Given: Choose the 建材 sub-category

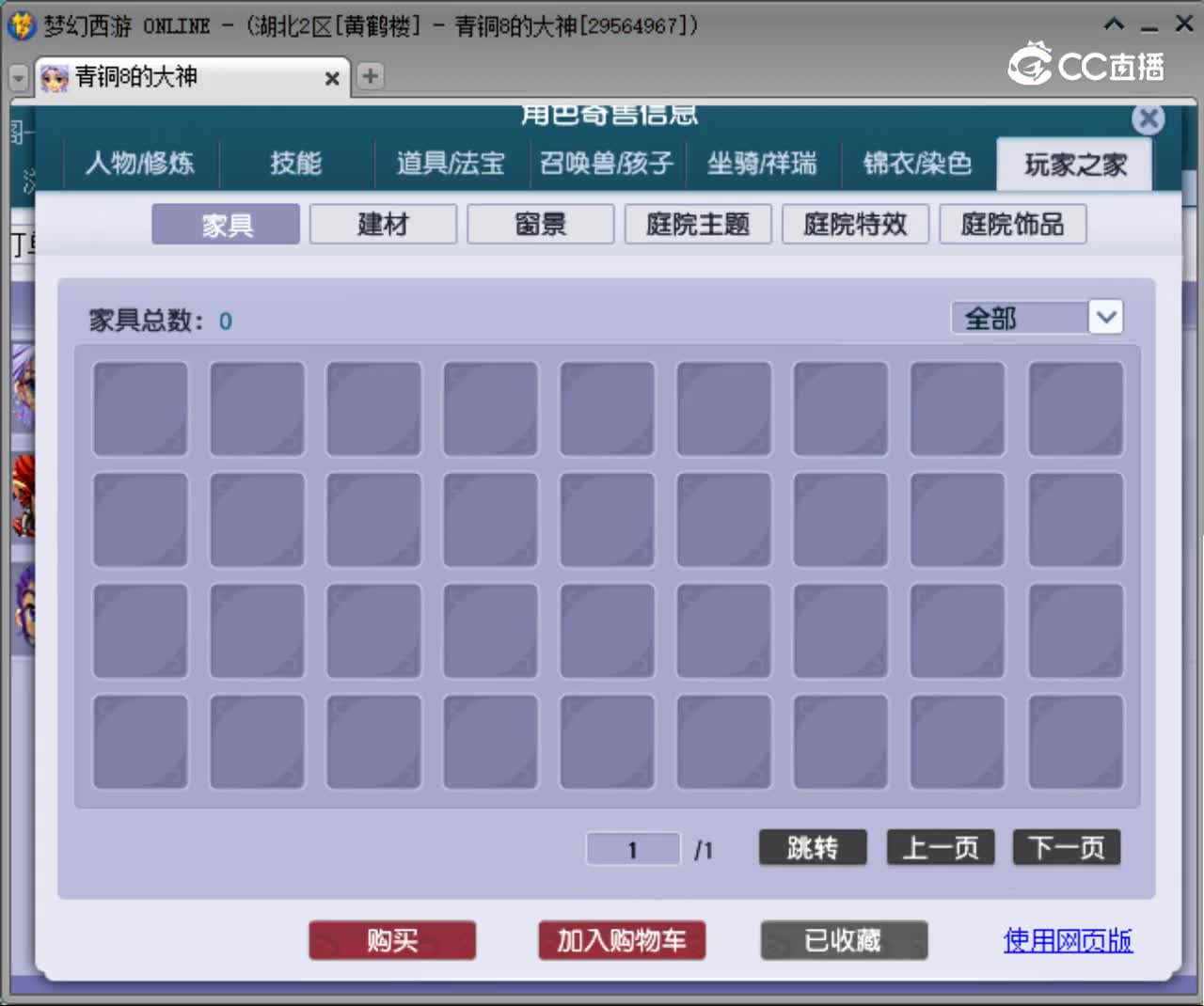Looking at the screenshot, I should pyautogui.click(x=383, y=225).
